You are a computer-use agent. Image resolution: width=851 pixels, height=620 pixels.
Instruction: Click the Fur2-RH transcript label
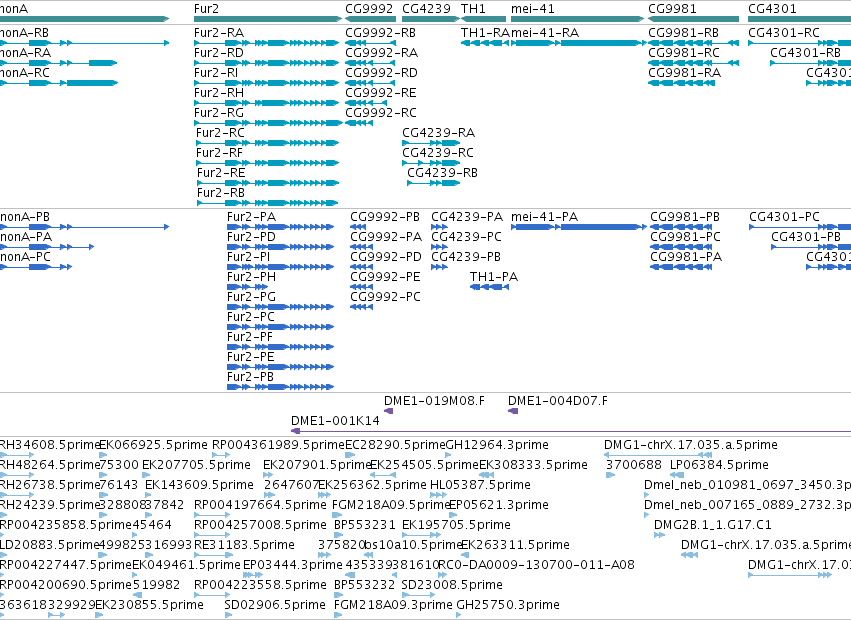click(219, 93)
